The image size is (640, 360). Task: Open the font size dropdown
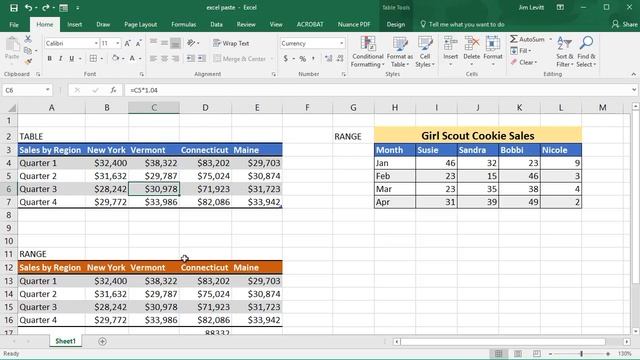(118, 43)
